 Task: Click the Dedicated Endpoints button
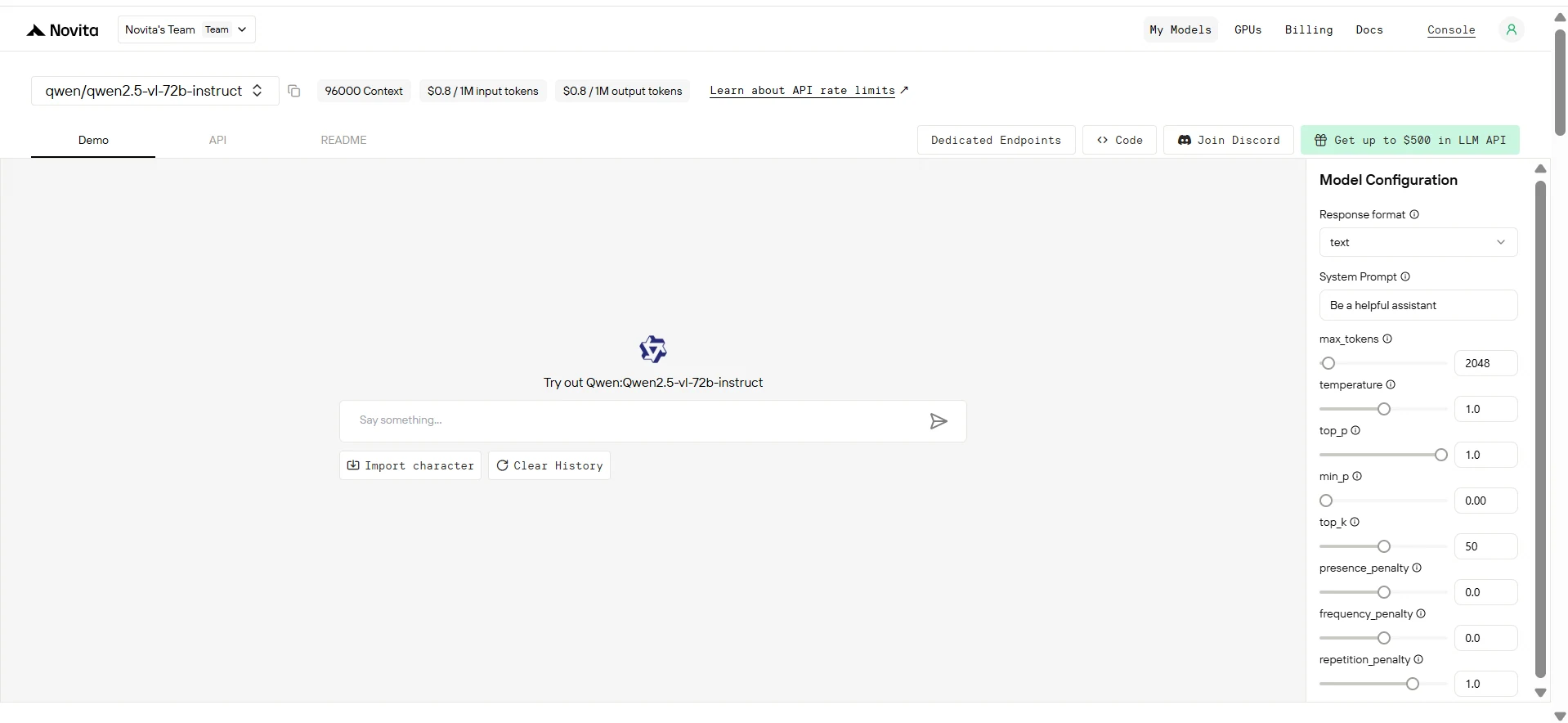coord(996,140)
